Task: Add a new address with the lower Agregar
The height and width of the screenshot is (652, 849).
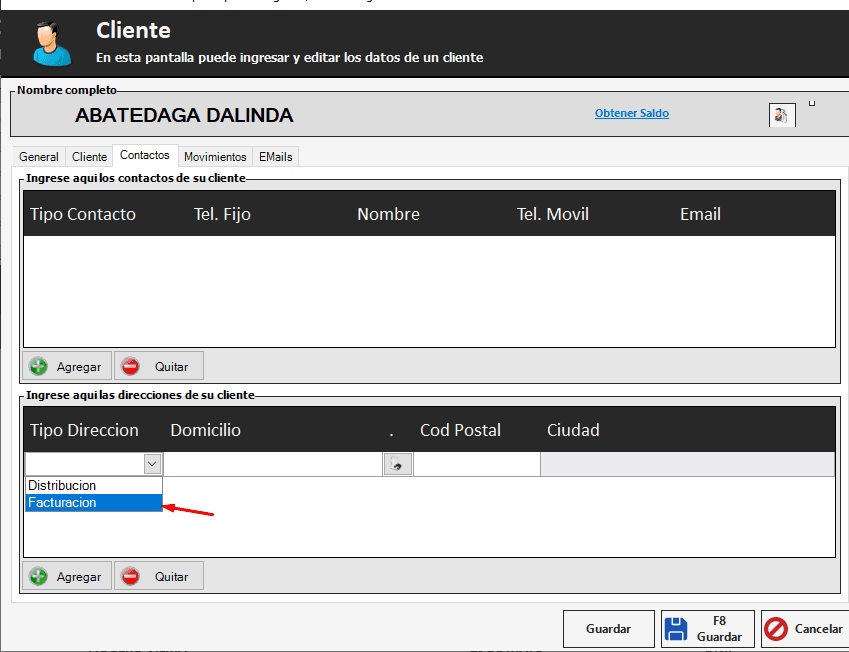Action: pos(67,576)
